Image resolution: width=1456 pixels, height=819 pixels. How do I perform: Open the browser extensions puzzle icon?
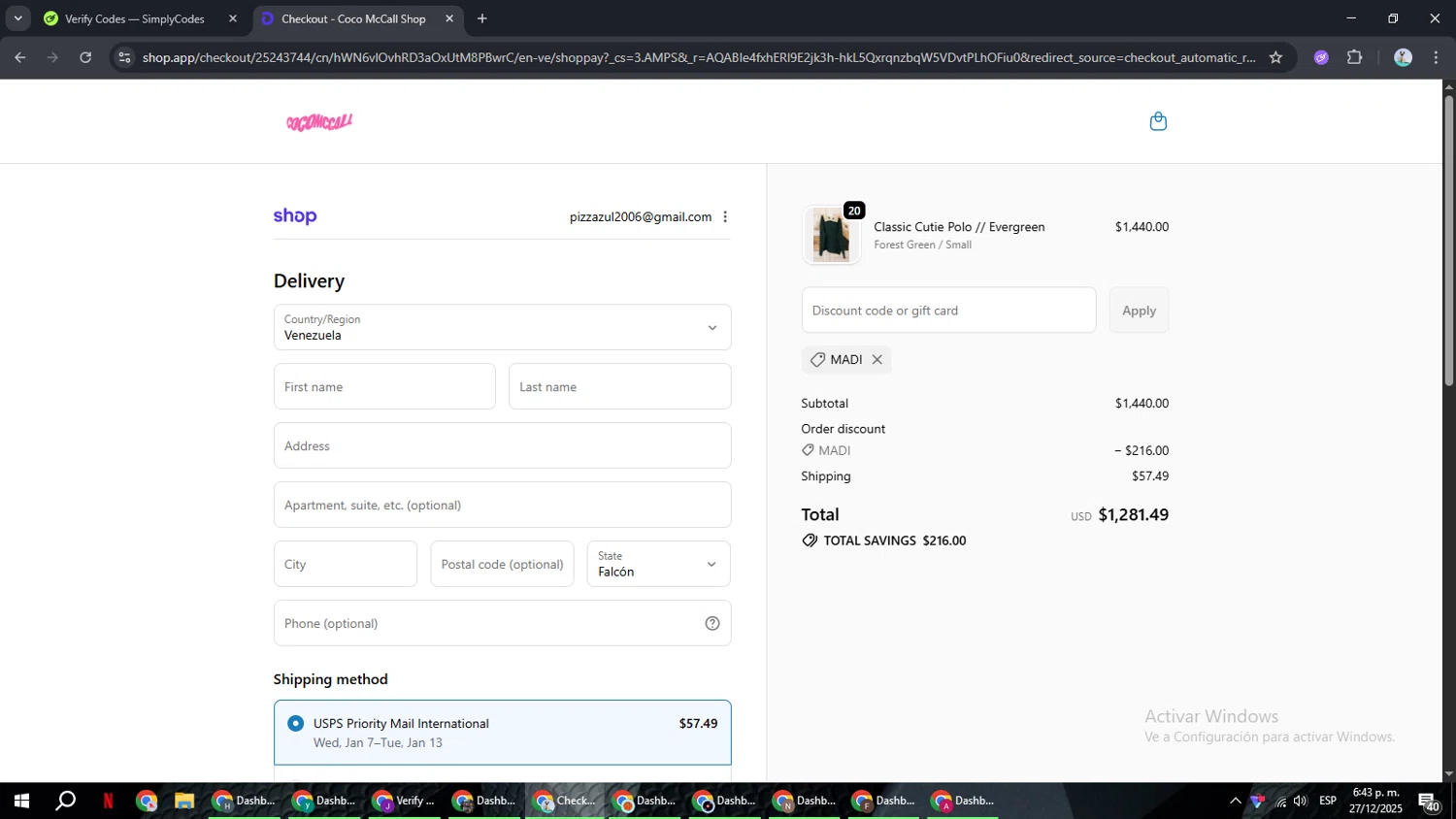pyautogui.click(x=1355, y=57)
